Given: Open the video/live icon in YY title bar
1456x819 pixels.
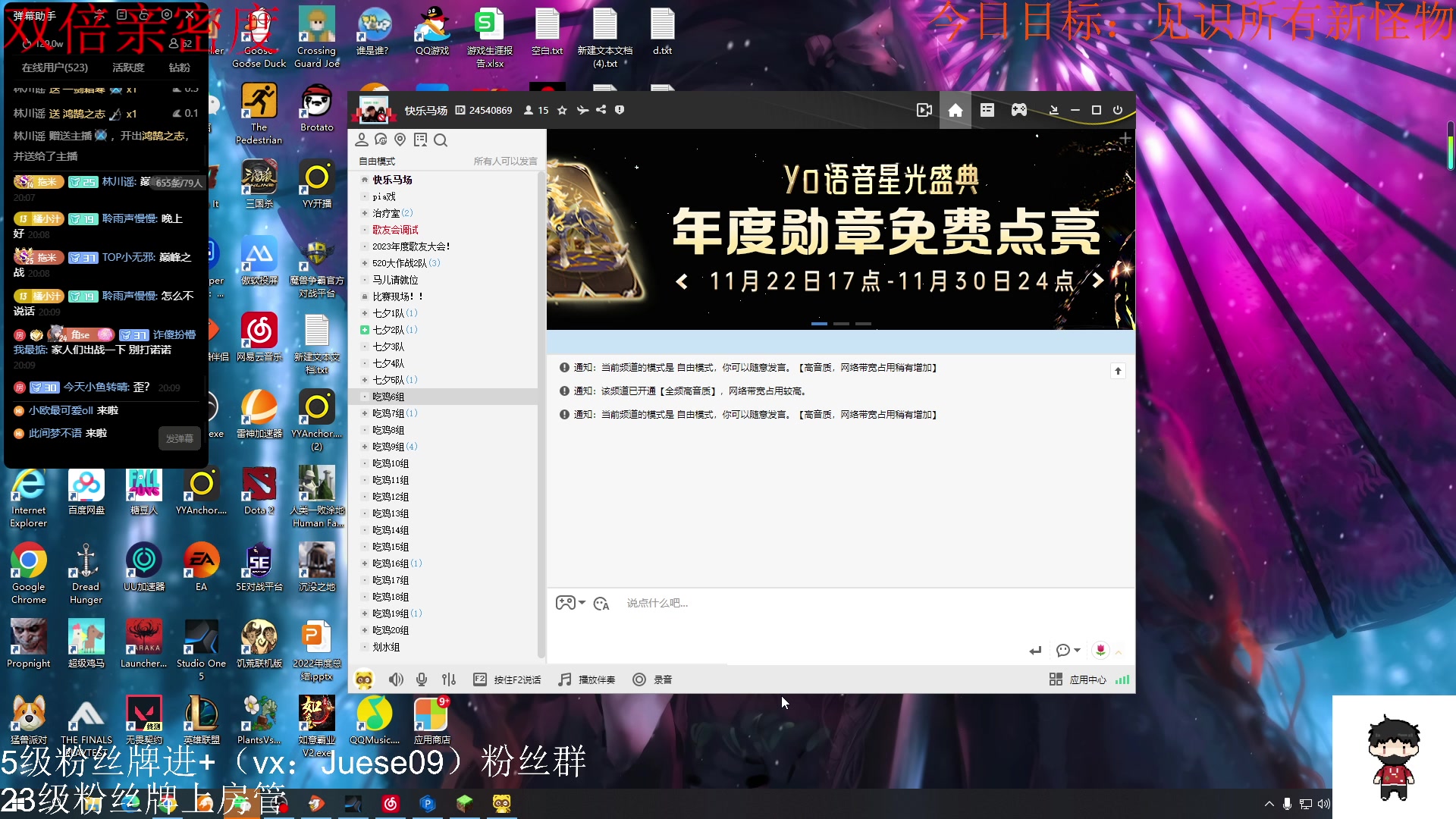Looking at the screenshot, I should pos(924,110).
